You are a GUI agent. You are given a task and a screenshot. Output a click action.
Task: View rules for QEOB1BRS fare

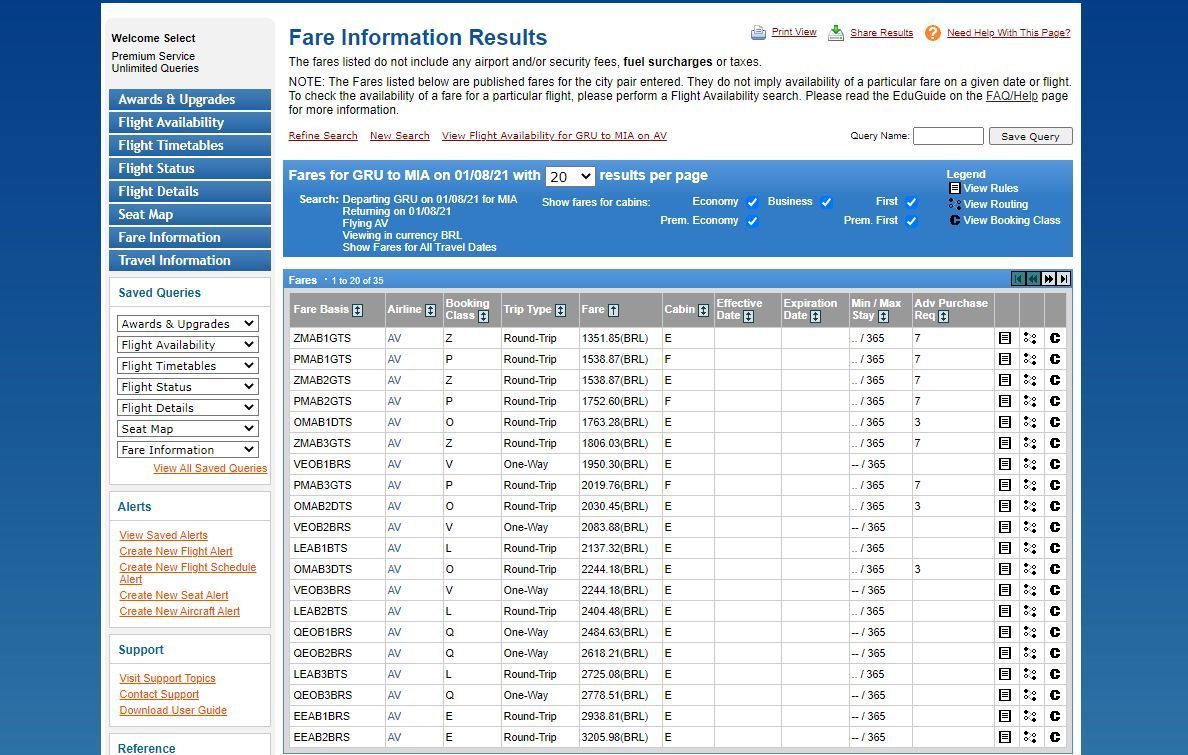pyautogui.click(x=1005, y=632)
